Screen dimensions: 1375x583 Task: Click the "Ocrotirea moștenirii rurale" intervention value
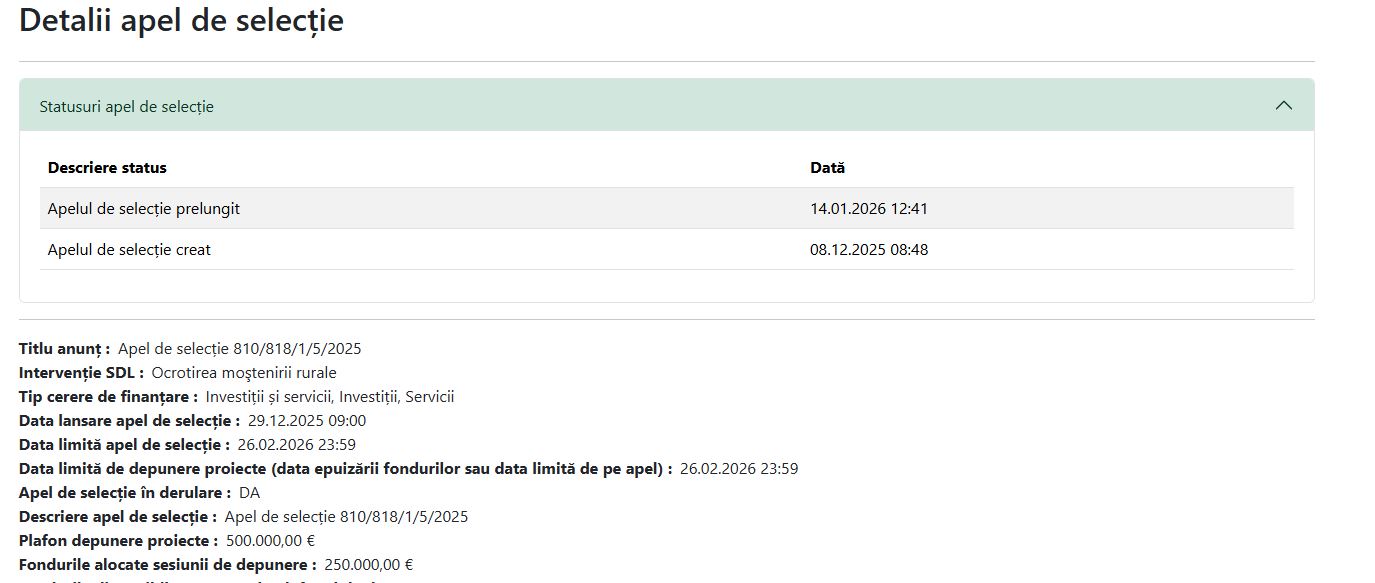[x=244, y=373]
